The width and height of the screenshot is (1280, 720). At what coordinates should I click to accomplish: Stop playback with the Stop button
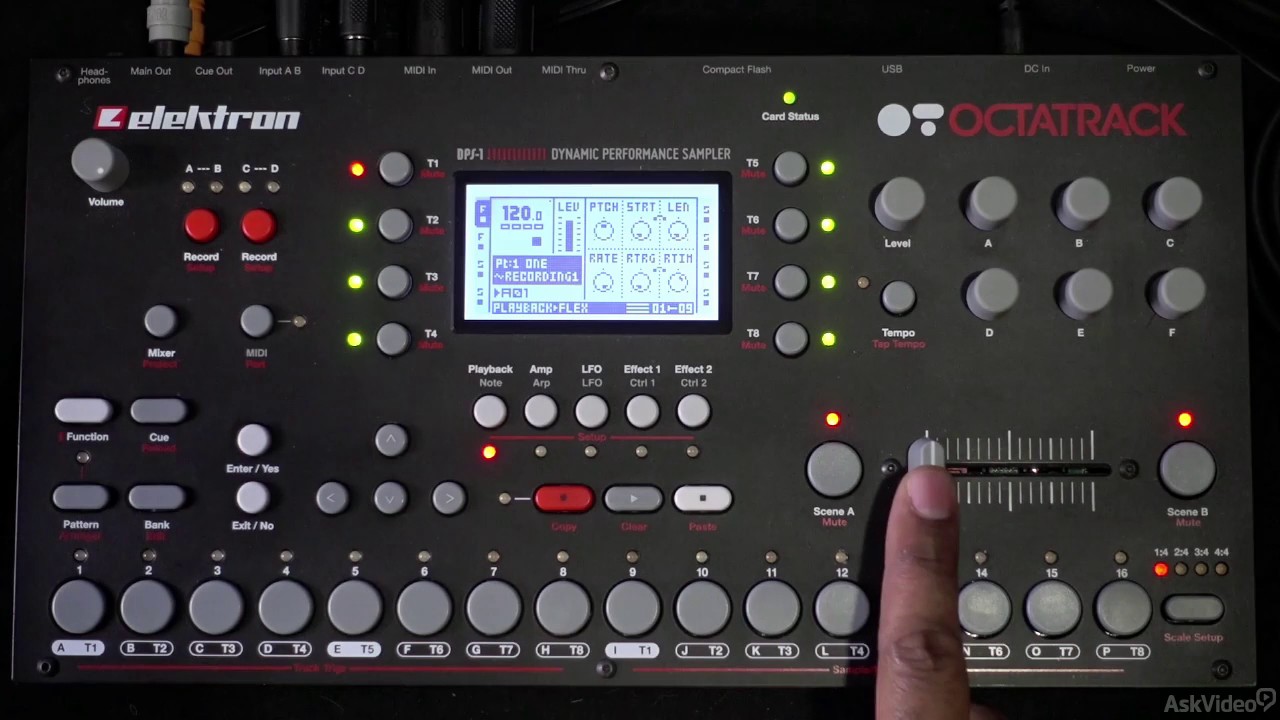click(702, 498)
